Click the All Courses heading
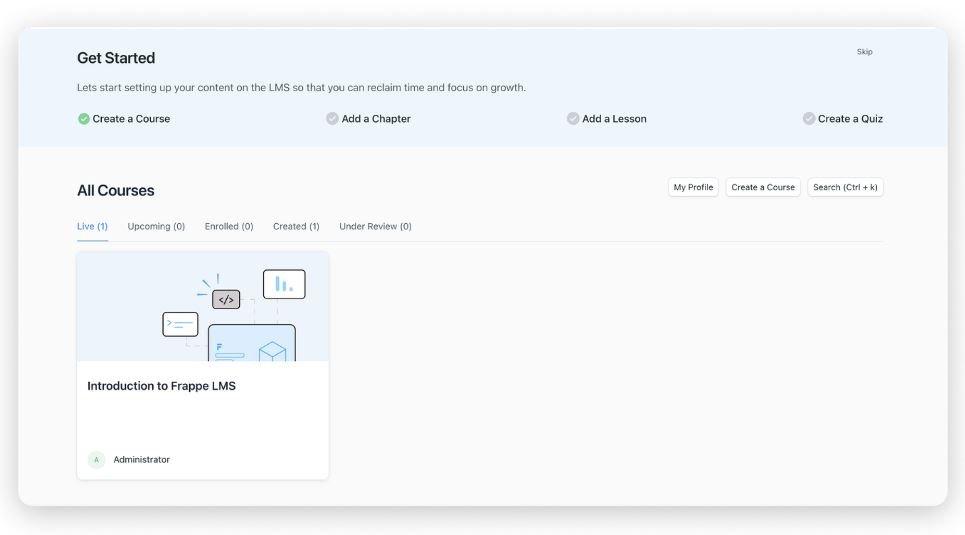The width and height of the screenshot is (965, 535). coord(116,191)
